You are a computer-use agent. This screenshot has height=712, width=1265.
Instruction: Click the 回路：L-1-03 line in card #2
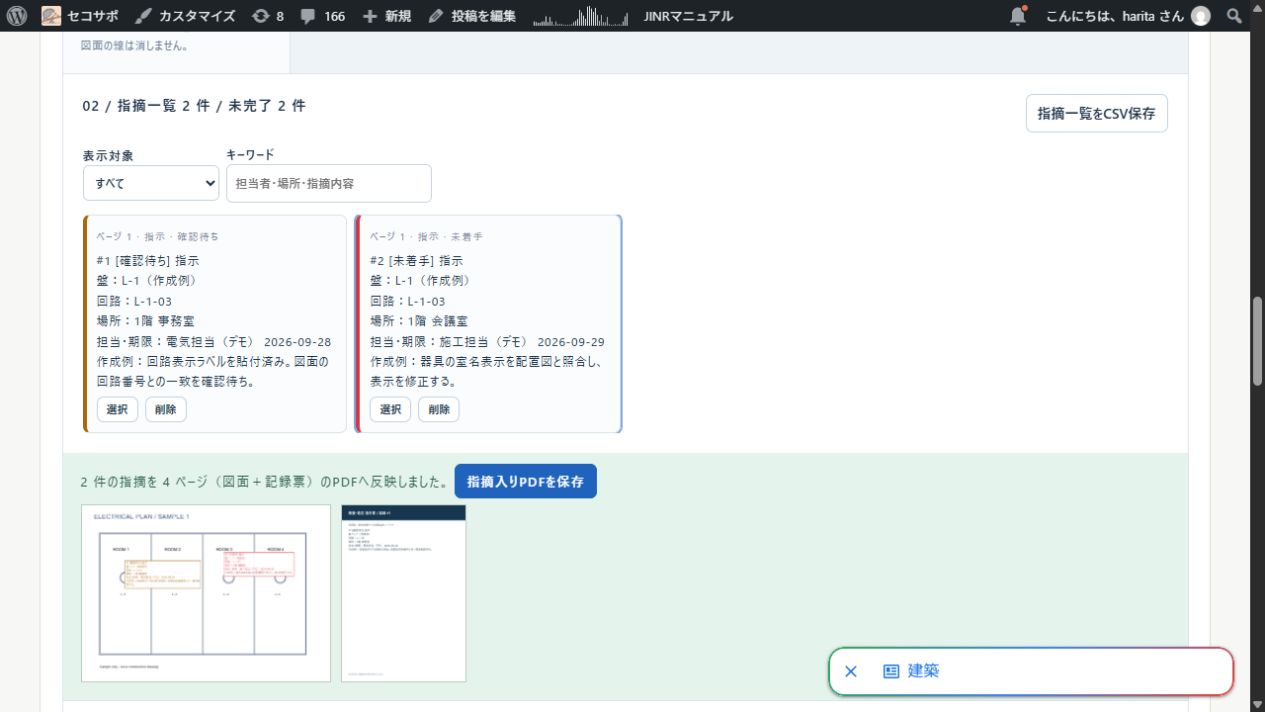click(407, 301)
